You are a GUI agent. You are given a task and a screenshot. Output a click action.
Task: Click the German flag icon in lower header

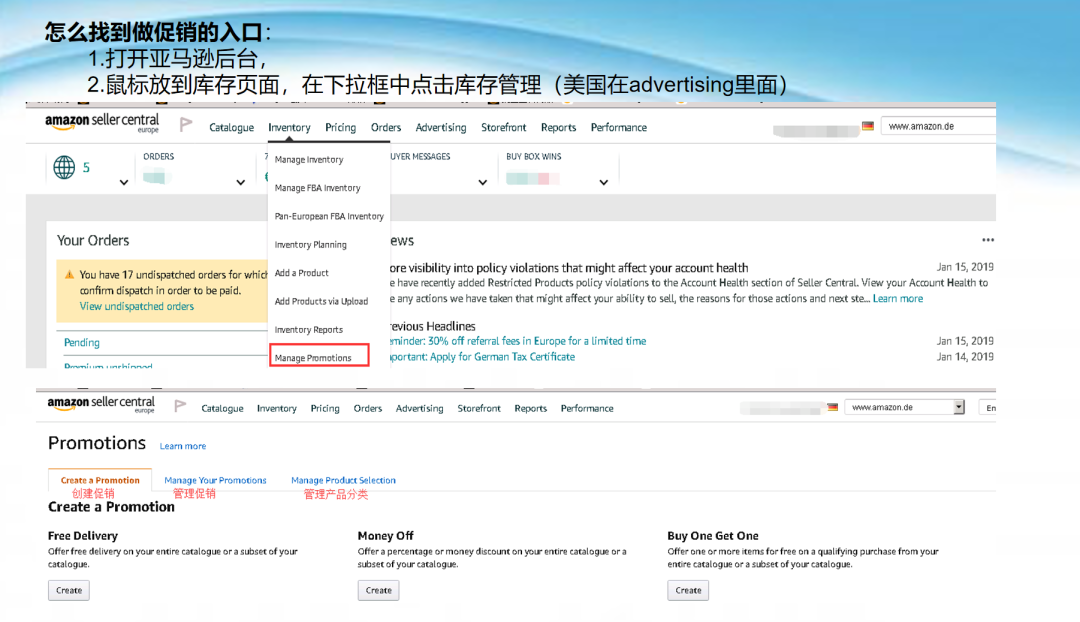pyautogui.click(x=833, y=407)
